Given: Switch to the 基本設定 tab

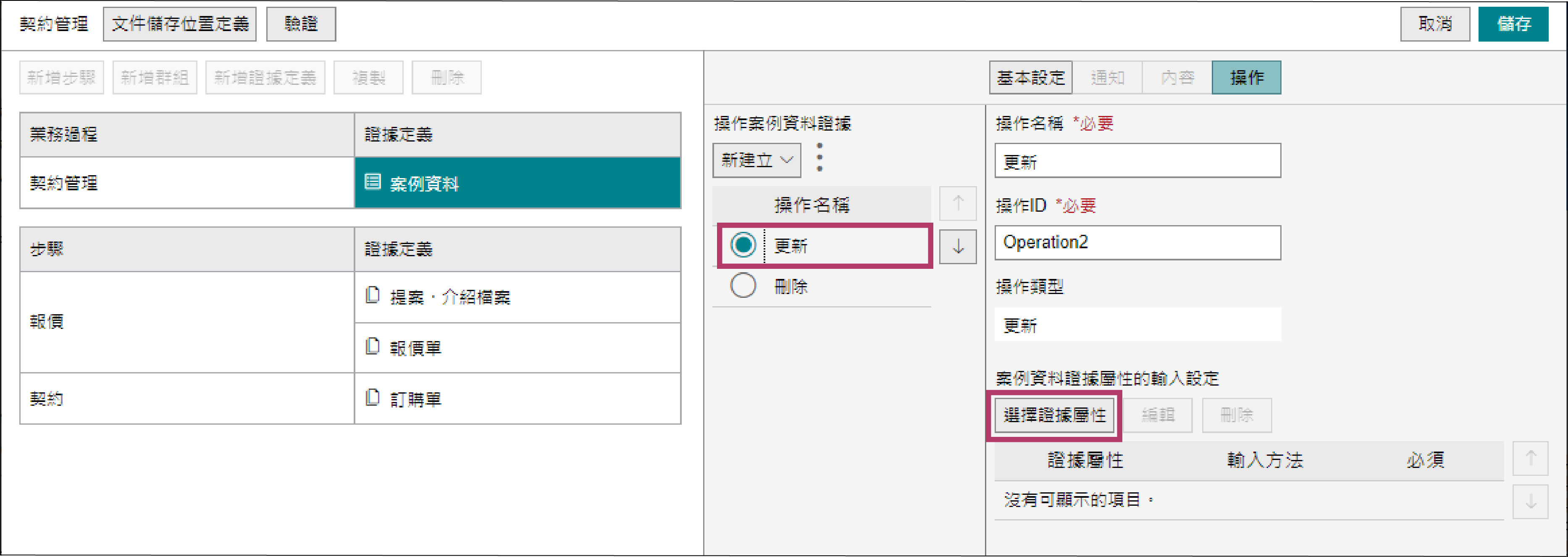Looking at the screenshot, I should (x=1030, y=77).
